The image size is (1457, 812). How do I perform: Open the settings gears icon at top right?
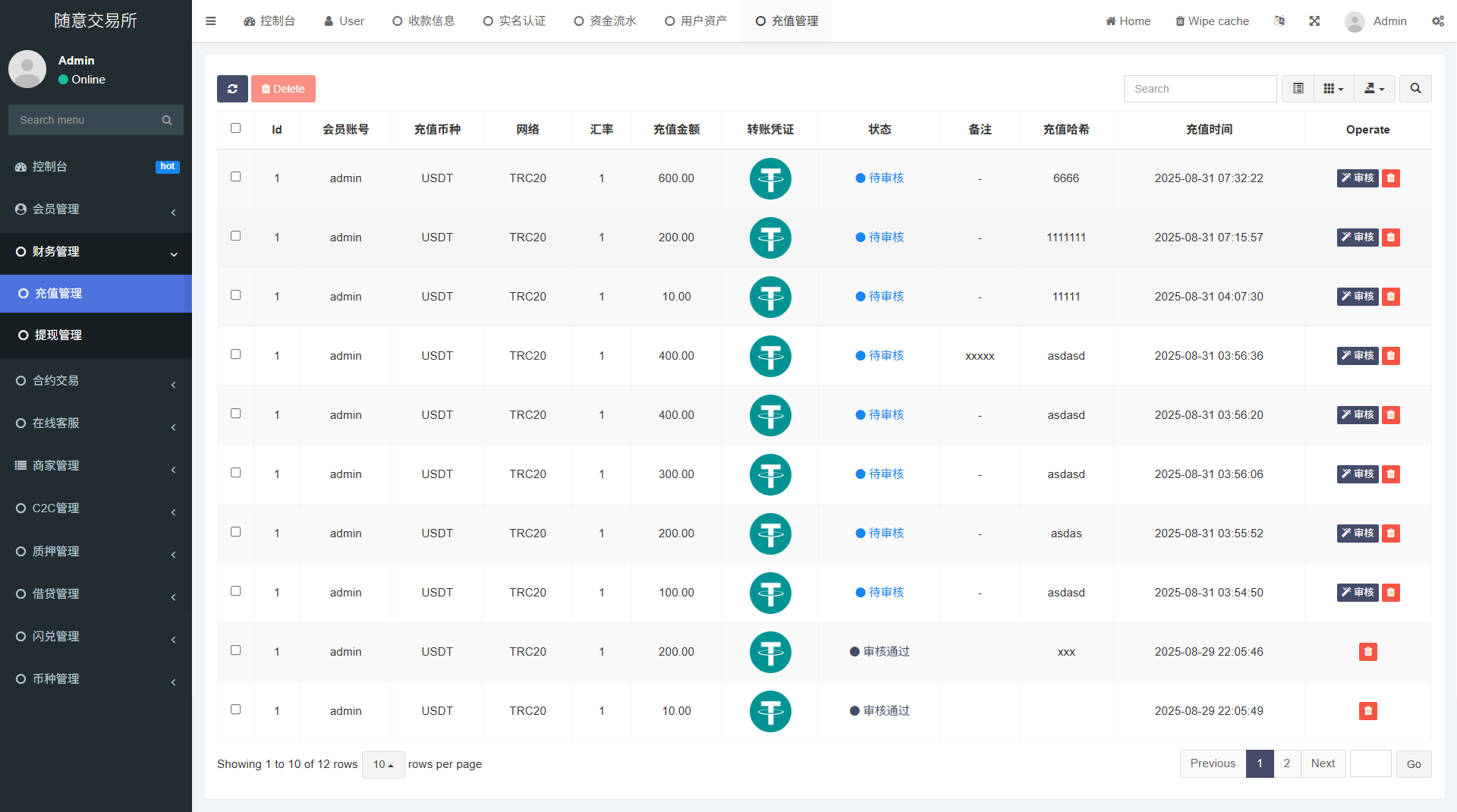[1437, 21]
